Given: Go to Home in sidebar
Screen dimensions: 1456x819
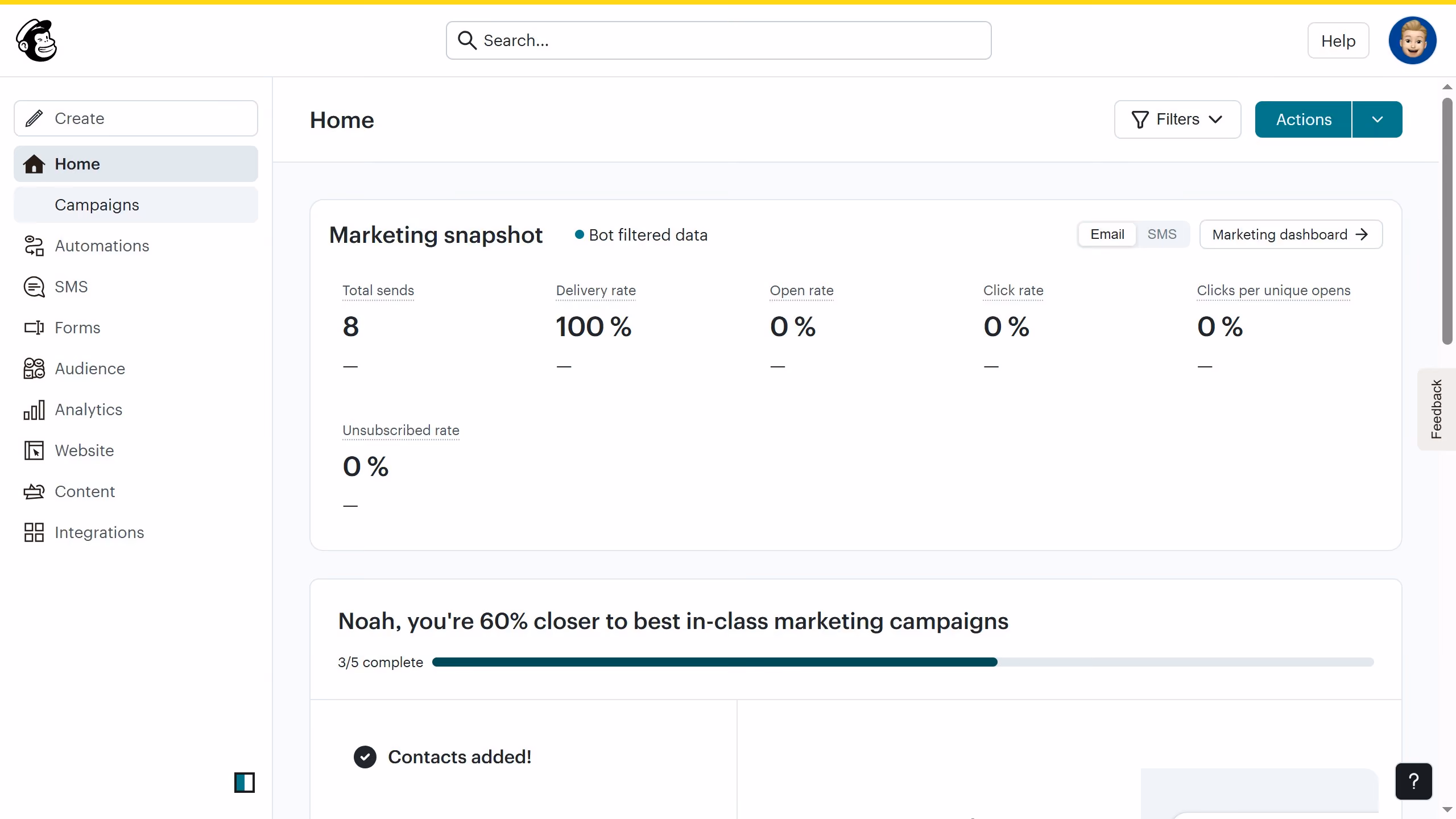Looking at the screenshot, I should pyautogui.click(x=136, y=164).
